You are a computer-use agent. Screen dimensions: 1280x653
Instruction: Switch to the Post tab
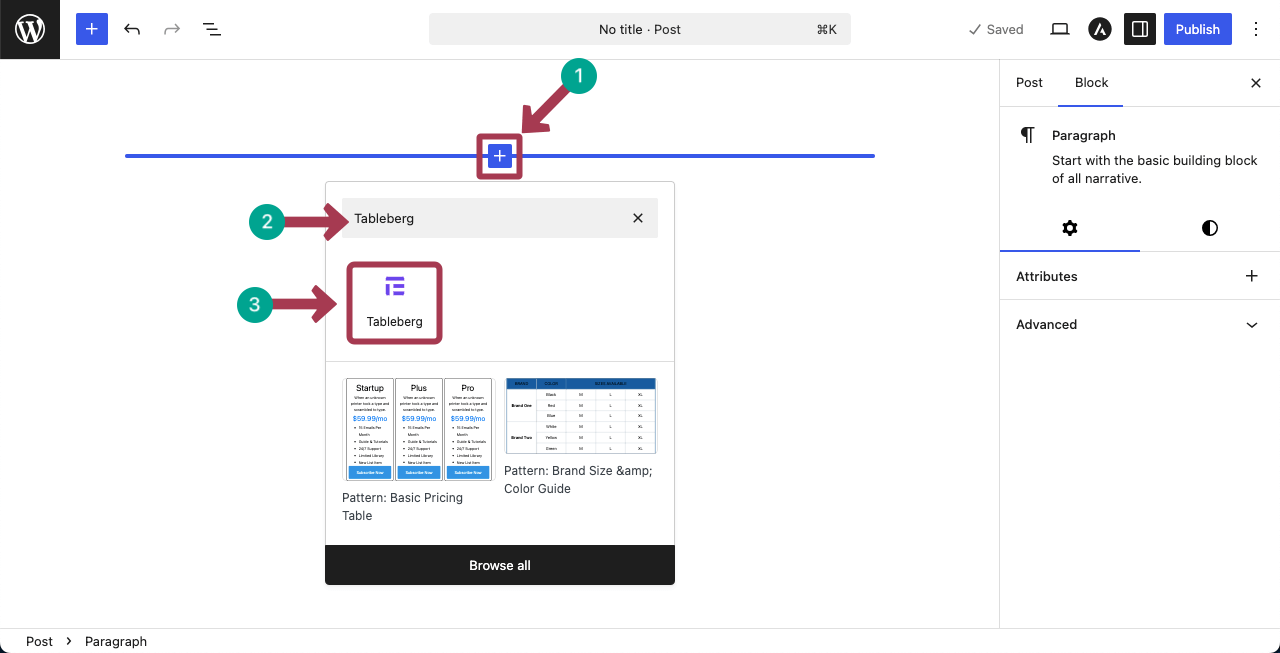click(x=1029, y=83)
